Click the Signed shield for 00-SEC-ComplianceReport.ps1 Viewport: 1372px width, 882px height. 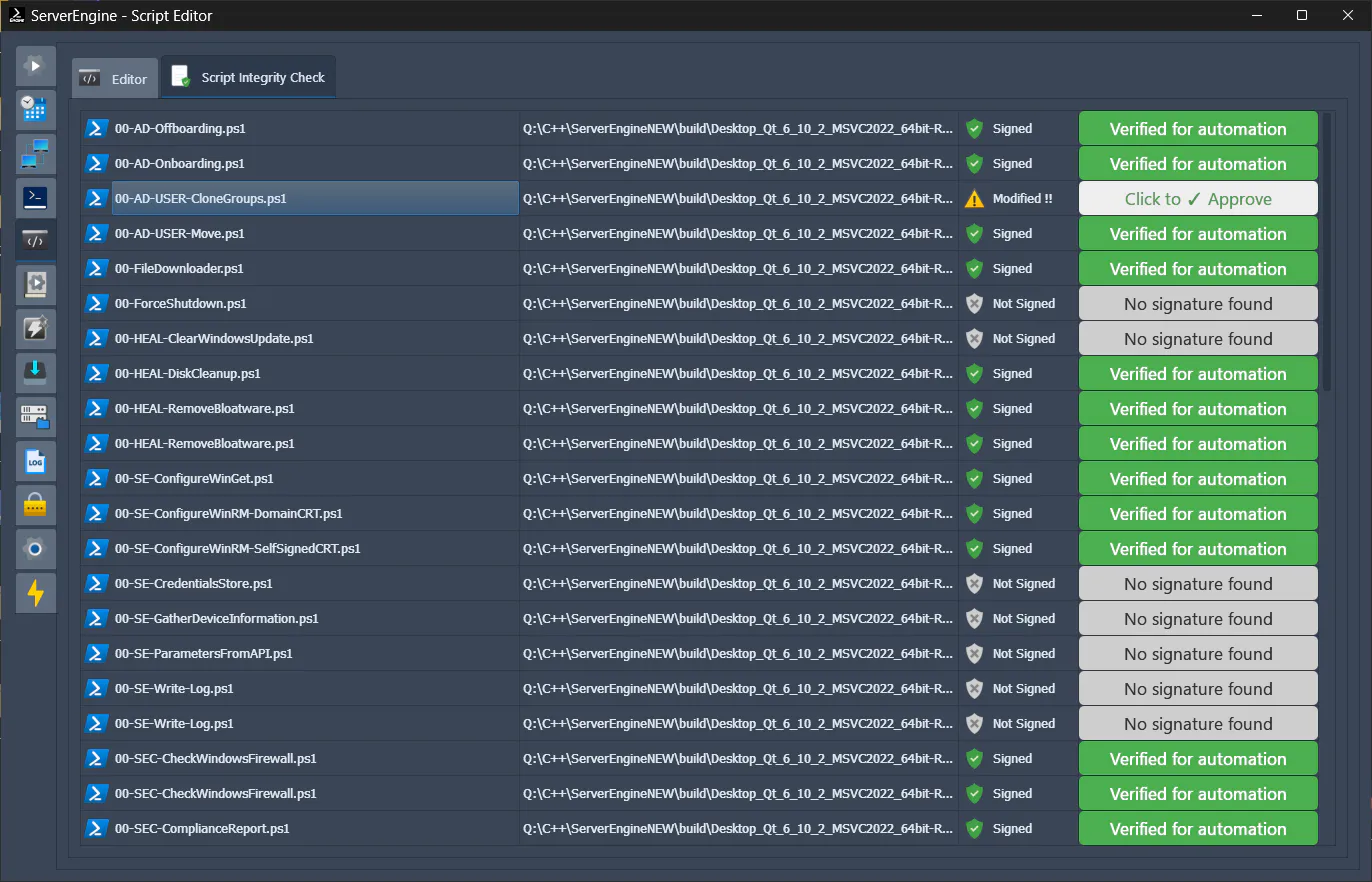[973, 828]
